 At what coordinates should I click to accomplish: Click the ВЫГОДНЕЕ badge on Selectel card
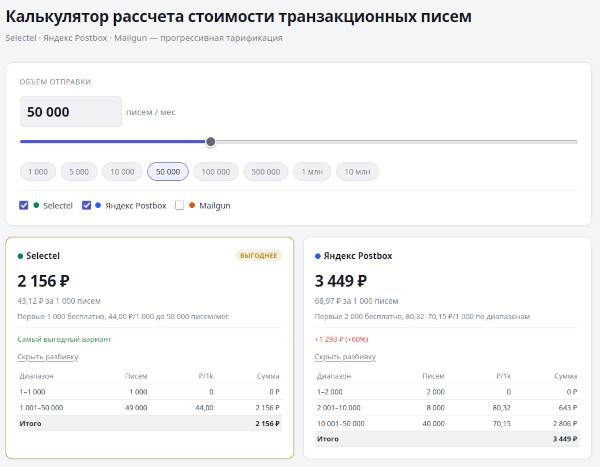(x=259, y=255)
